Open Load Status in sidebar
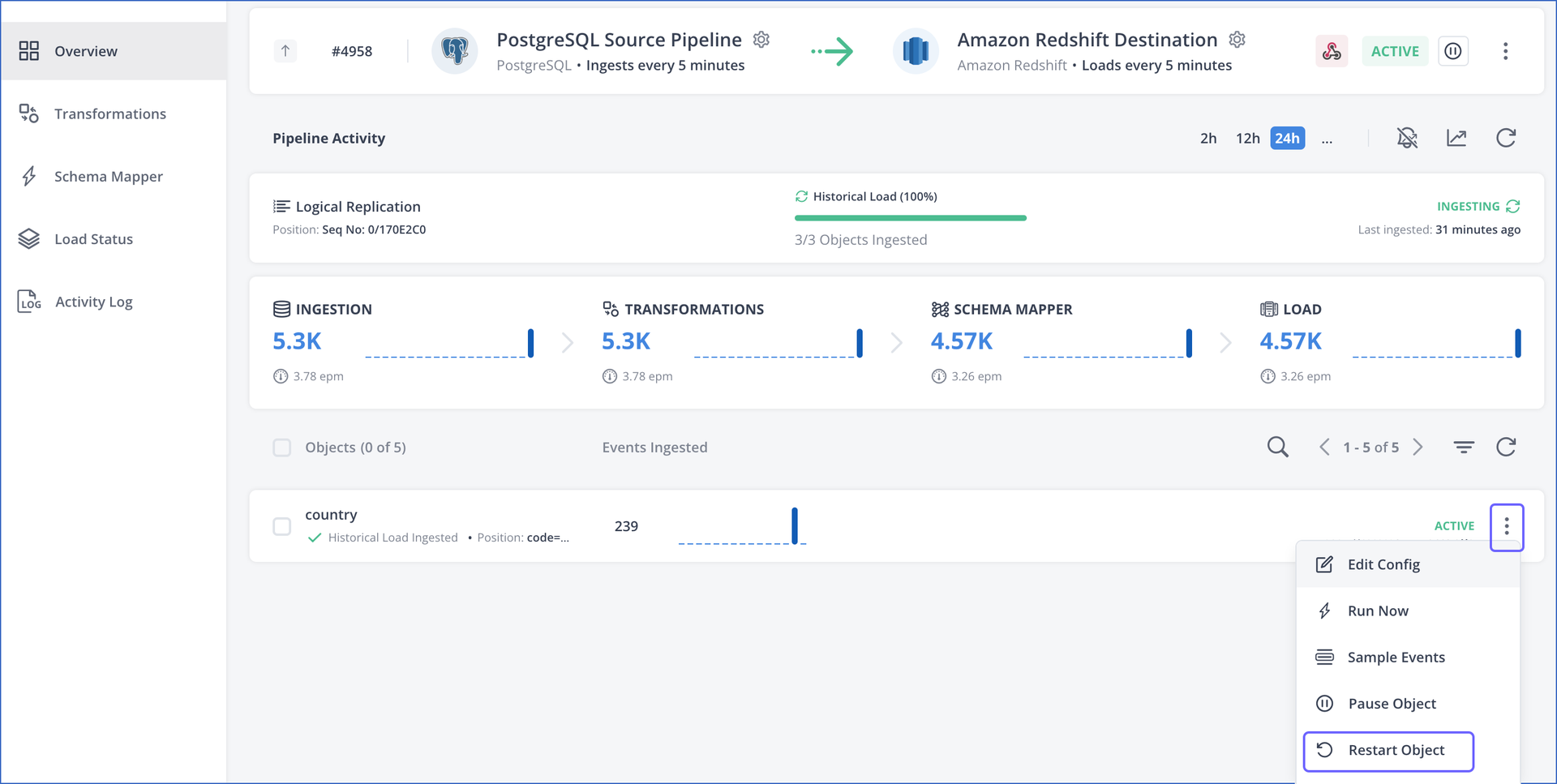Screen dimensions: 1557x784 pyautogui.click(x=114, y=238)
